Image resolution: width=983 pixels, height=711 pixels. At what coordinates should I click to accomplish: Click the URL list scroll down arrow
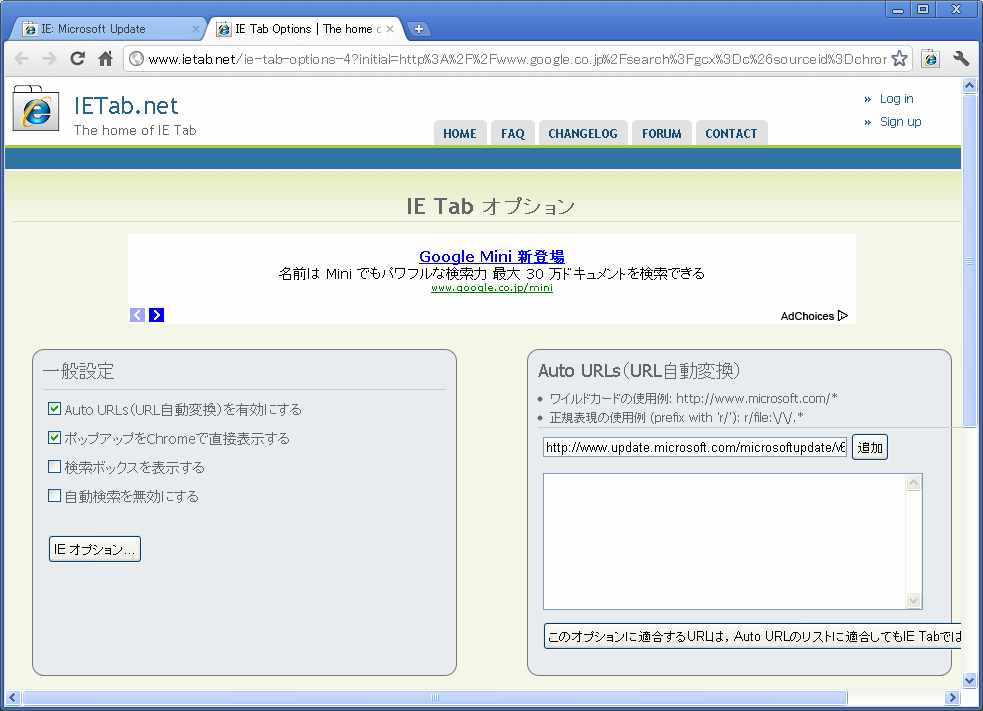coord(913,601)
